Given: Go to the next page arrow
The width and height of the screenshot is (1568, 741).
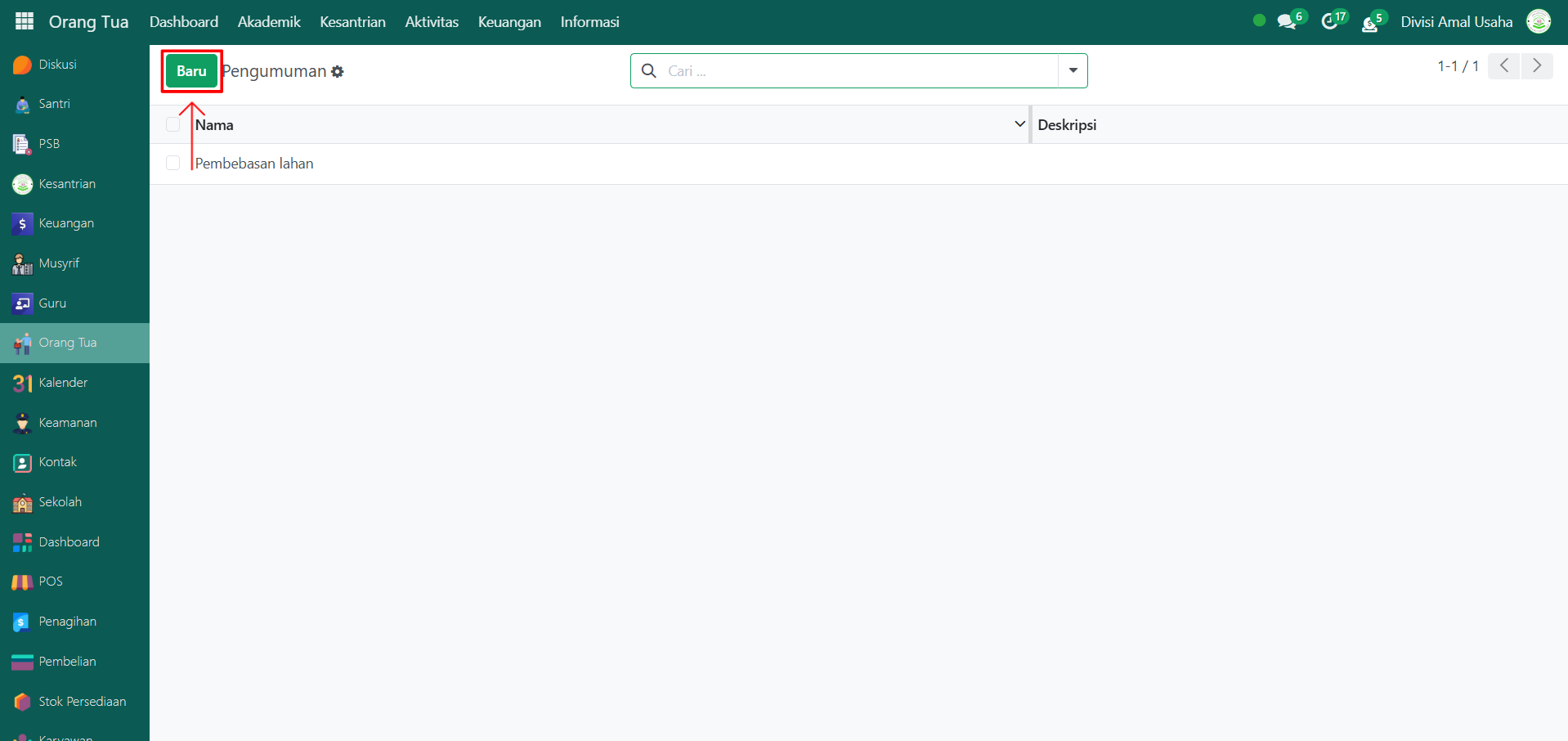Looking at the screenshot, I should click(1537, 65).
